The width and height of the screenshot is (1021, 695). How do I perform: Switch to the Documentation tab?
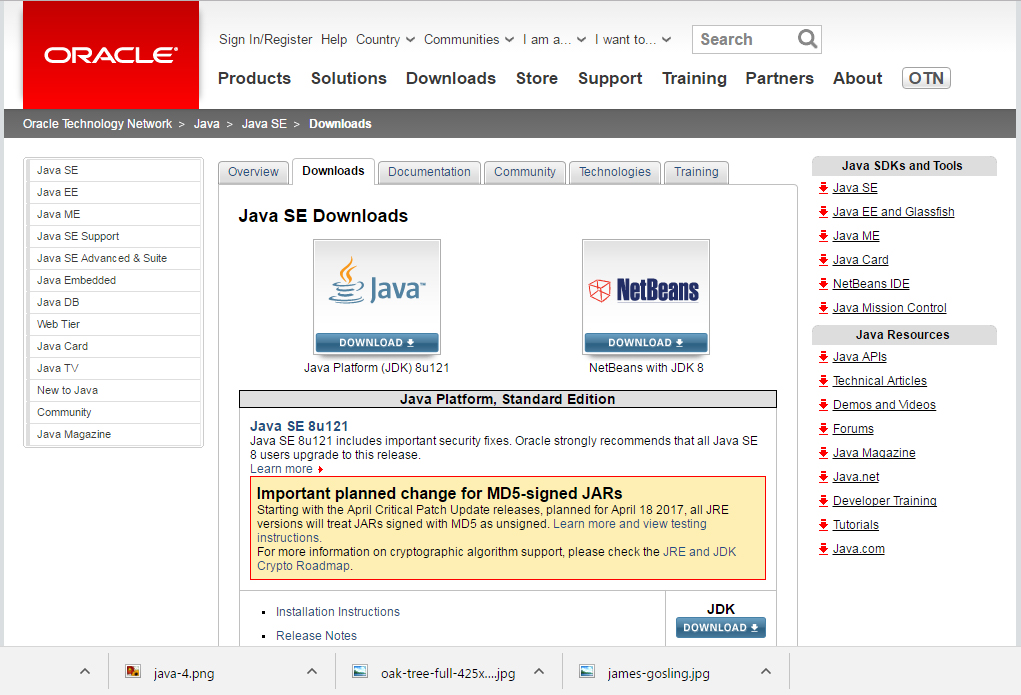tap(428, 171)
